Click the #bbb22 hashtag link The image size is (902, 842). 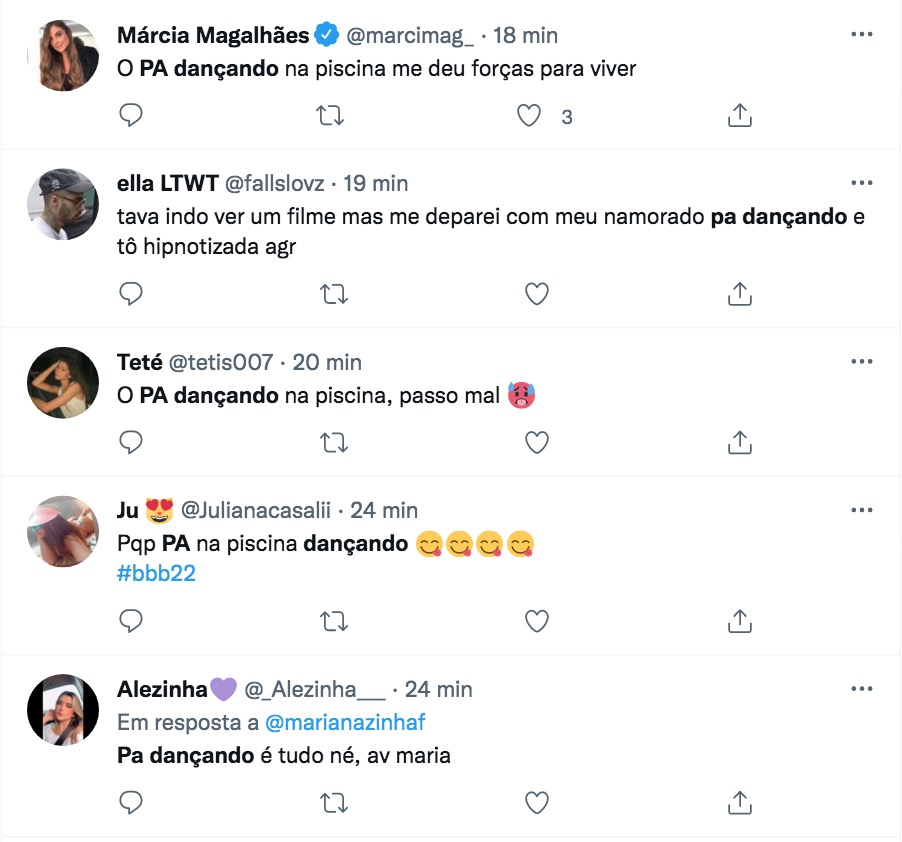[x=156, y=575]
